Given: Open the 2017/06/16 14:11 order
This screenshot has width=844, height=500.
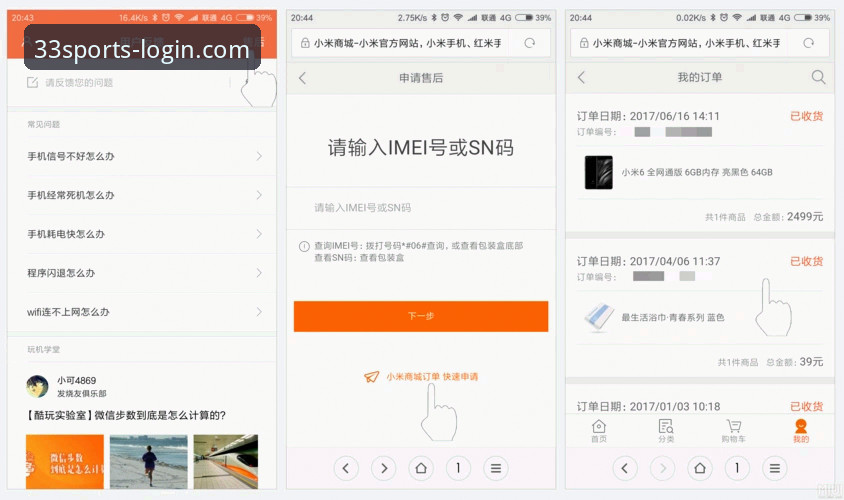Looking at the screenshot, I should [648, 116].
